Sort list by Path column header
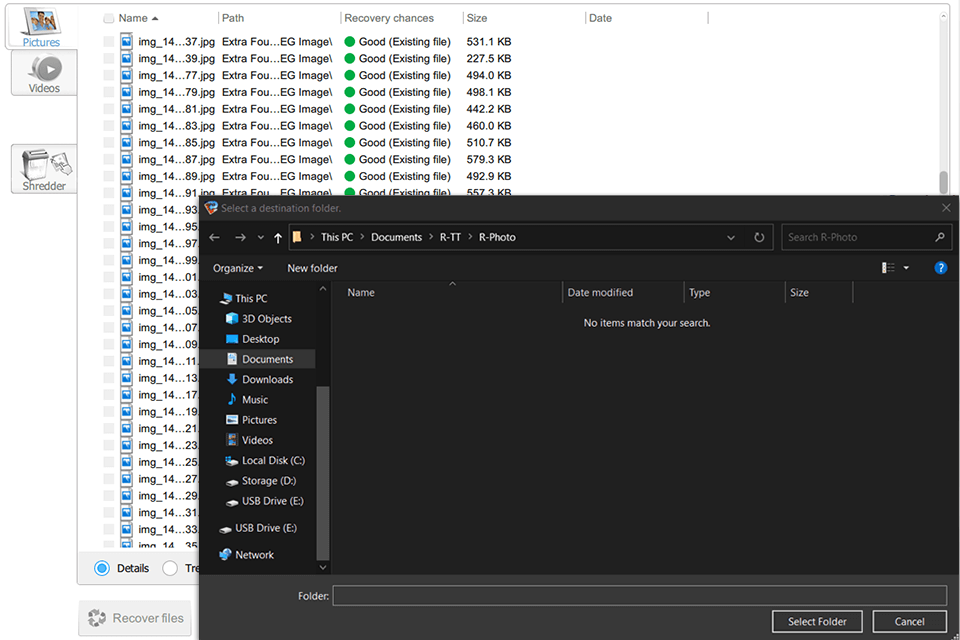This screenshot has height=640, width=960. [233, 18]
